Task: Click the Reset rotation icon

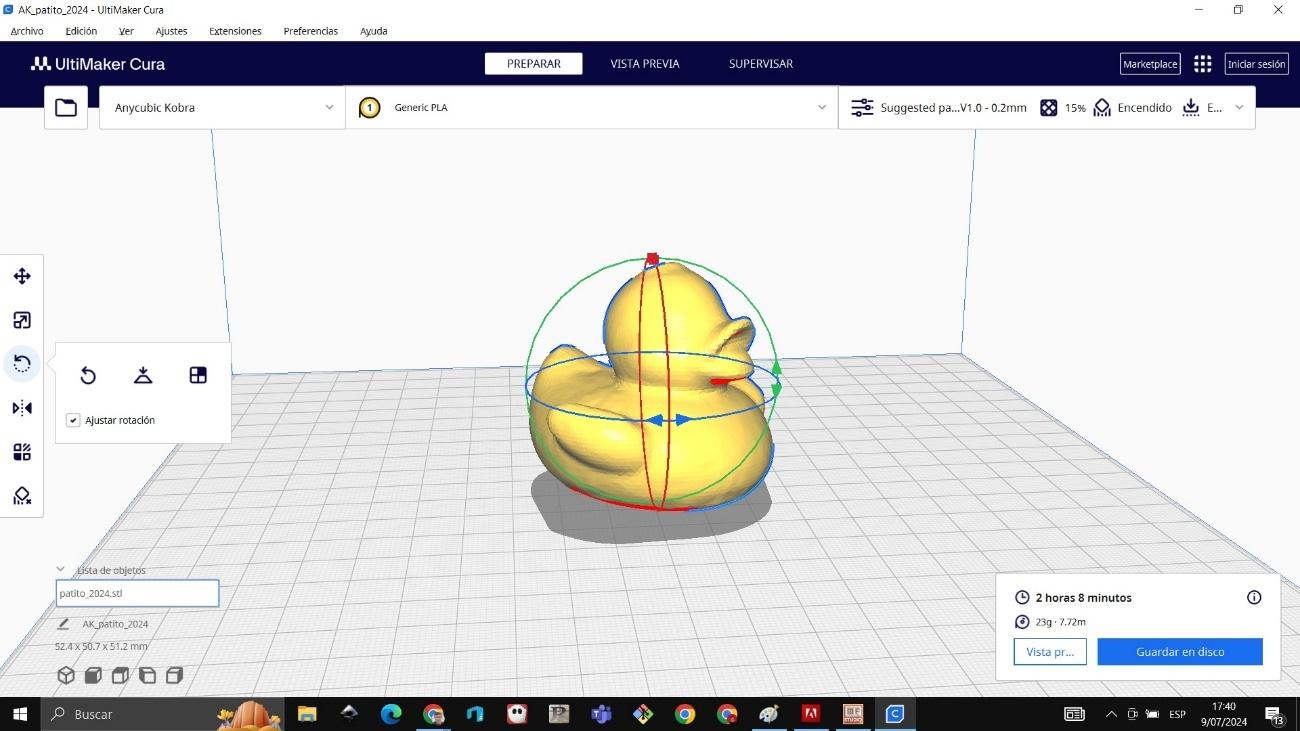Action: [88, 375]
